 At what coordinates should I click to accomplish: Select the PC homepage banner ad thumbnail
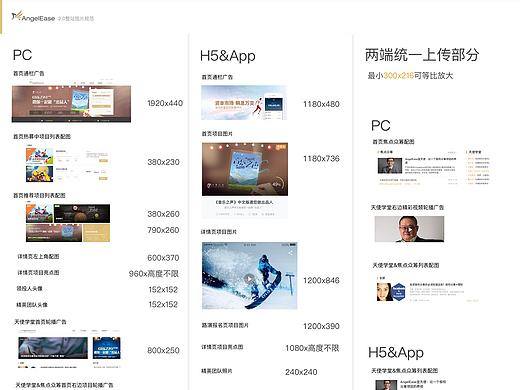(x=71, y=101)
